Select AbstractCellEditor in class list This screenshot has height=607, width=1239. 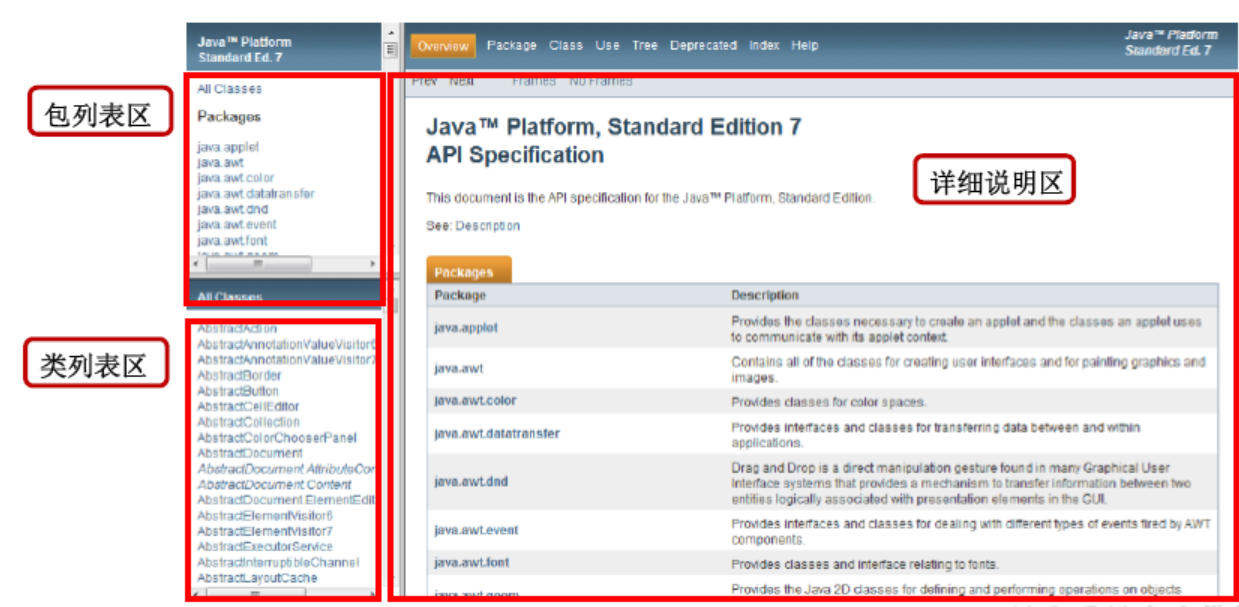[x=248, y=407]
